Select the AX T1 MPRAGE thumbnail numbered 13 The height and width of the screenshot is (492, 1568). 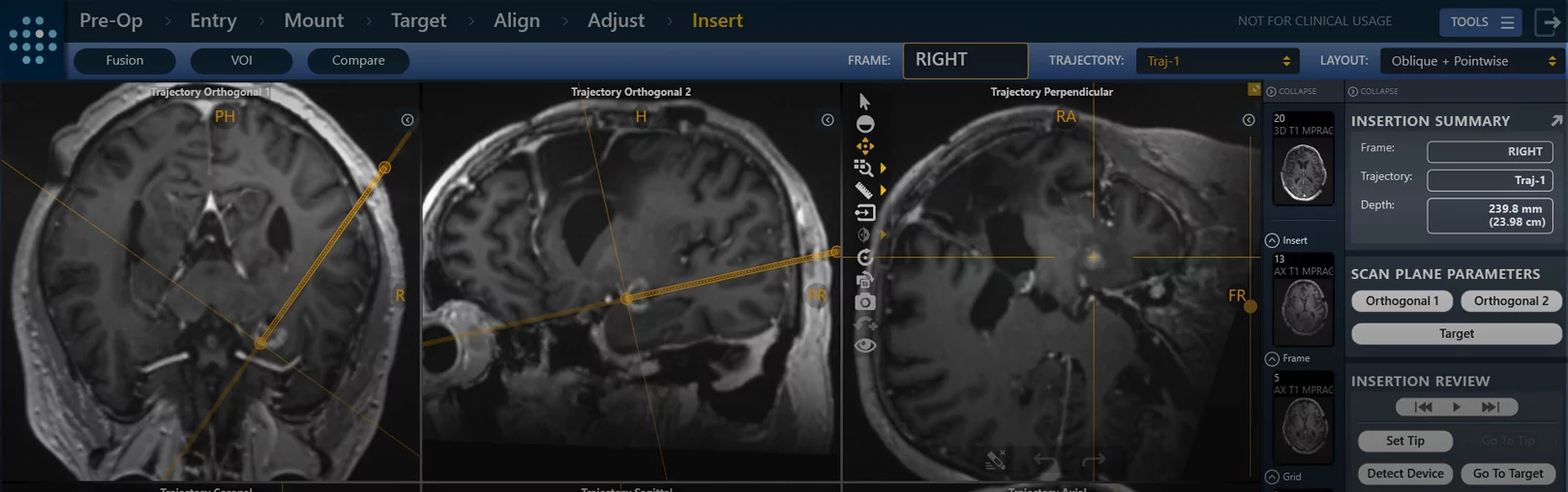pyautogui.click(x=1304, y=300)
